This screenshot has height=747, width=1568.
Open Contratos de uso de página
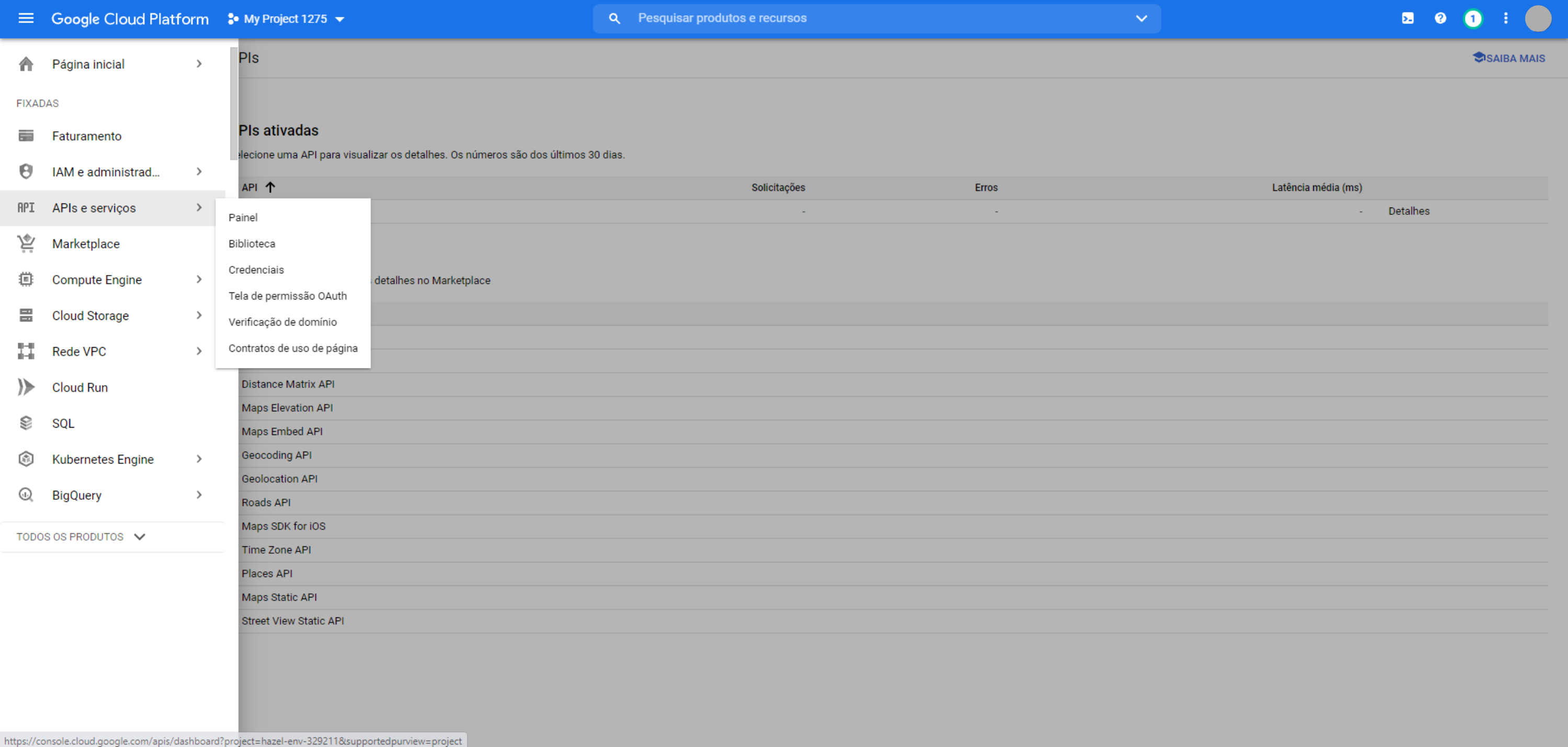(293, 348)
